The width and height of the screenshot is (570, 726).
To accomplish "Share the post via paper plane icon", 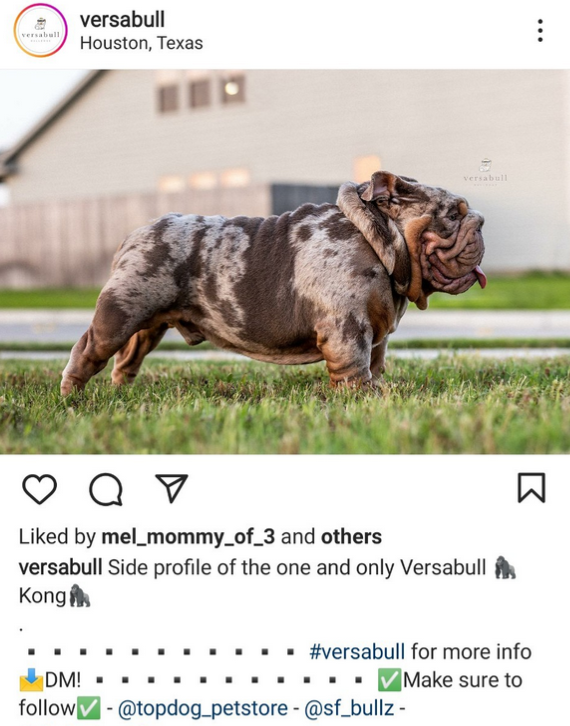I will point(171,488).
